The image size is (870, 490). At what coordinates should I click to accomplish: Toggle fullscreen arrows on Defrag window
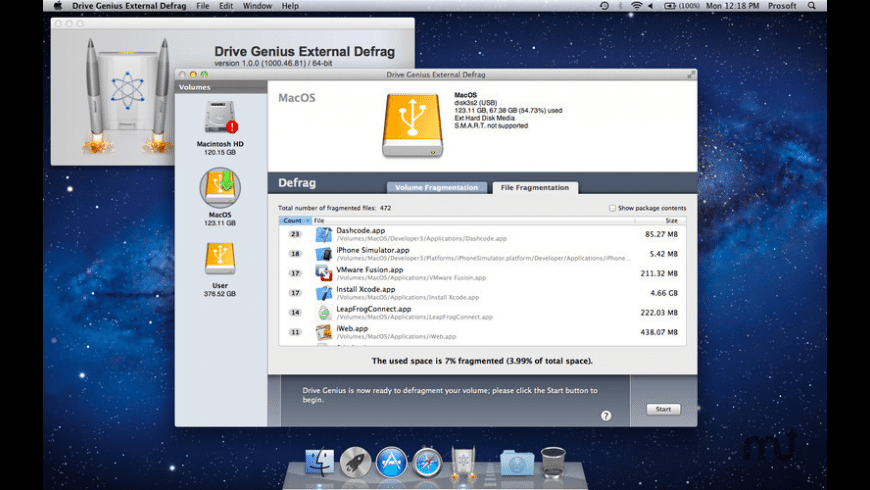pyautogui.click(x=691, y=74)
